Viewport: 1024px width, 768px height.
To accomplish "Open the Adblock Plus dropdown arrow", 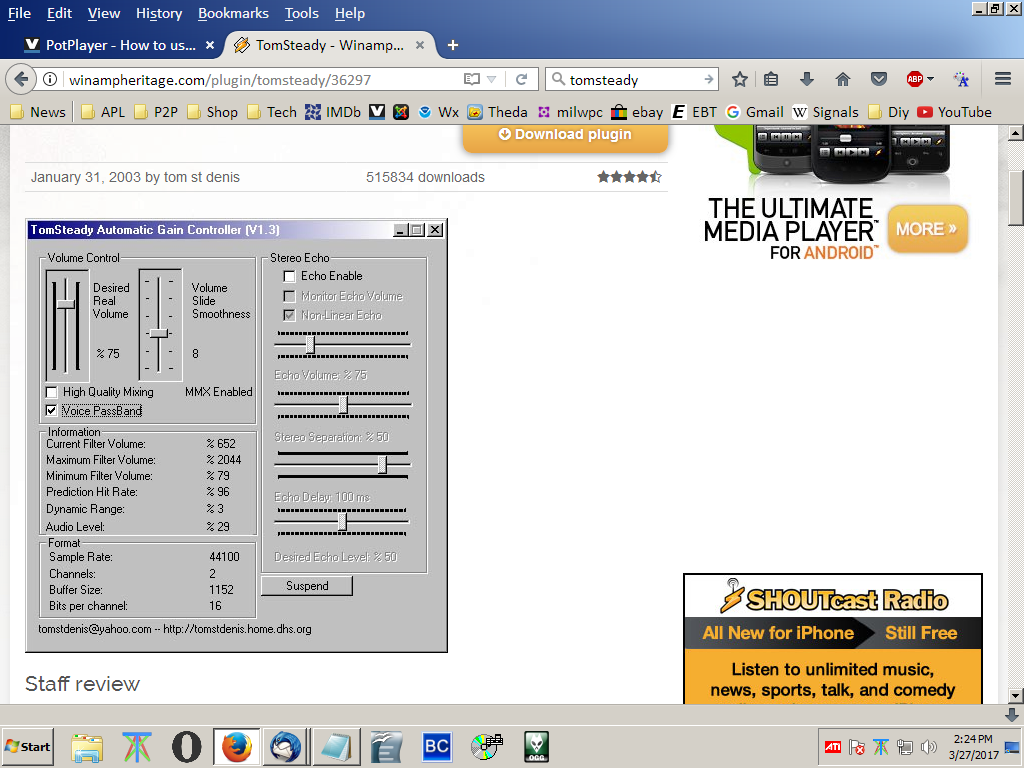I will tap(930, 80).
